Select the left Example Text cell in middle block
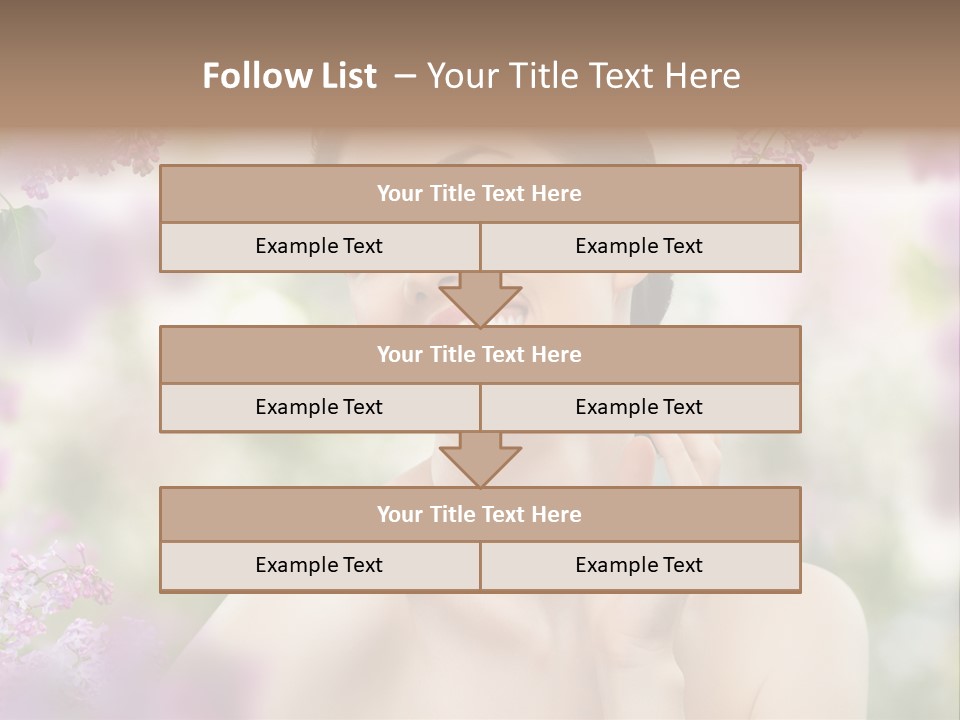The image size is (960, 720). [319, 407]
